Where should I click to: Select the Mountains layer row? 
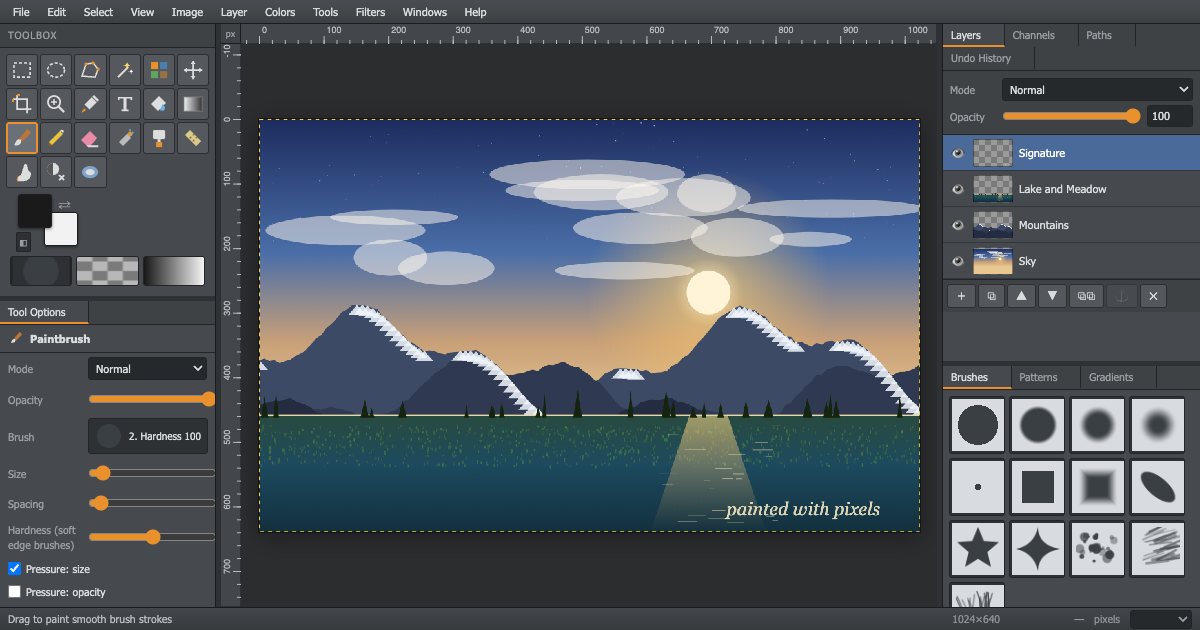1071,225
